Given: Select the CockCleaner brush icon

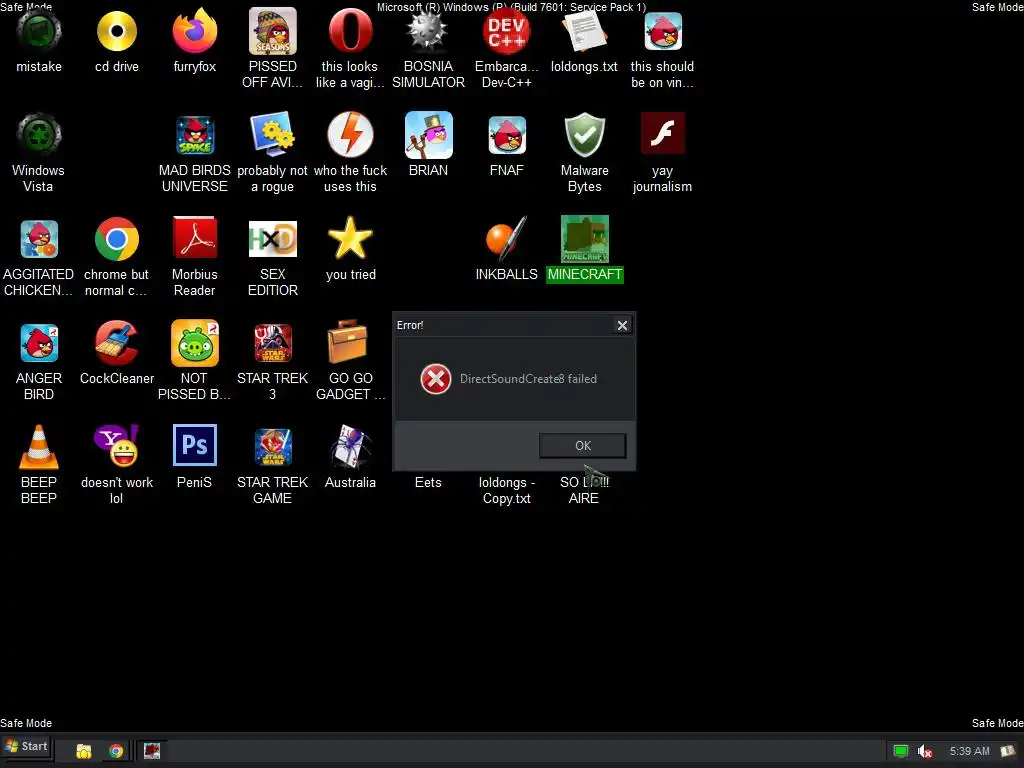Looking at the screenshot, I should 117,343.
